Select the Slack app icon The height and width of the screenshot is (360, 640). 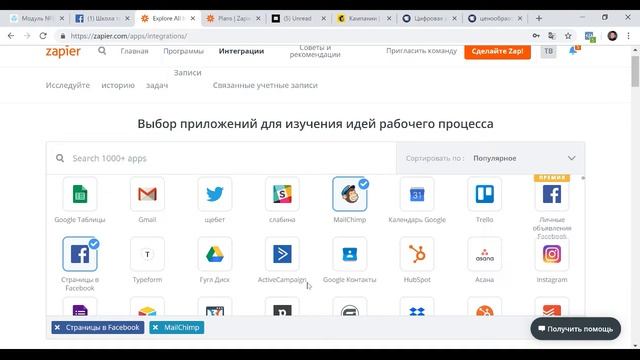pyautogui.click(x=282, y=194)
